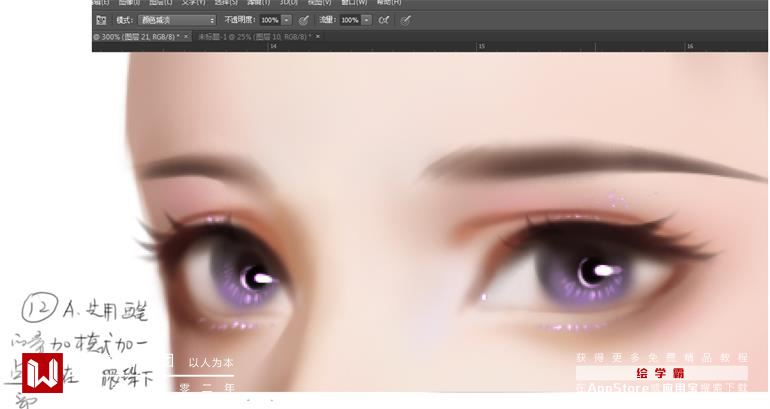
Task: Enable the airbrush mode icon
Action: (x=384, y=20)
